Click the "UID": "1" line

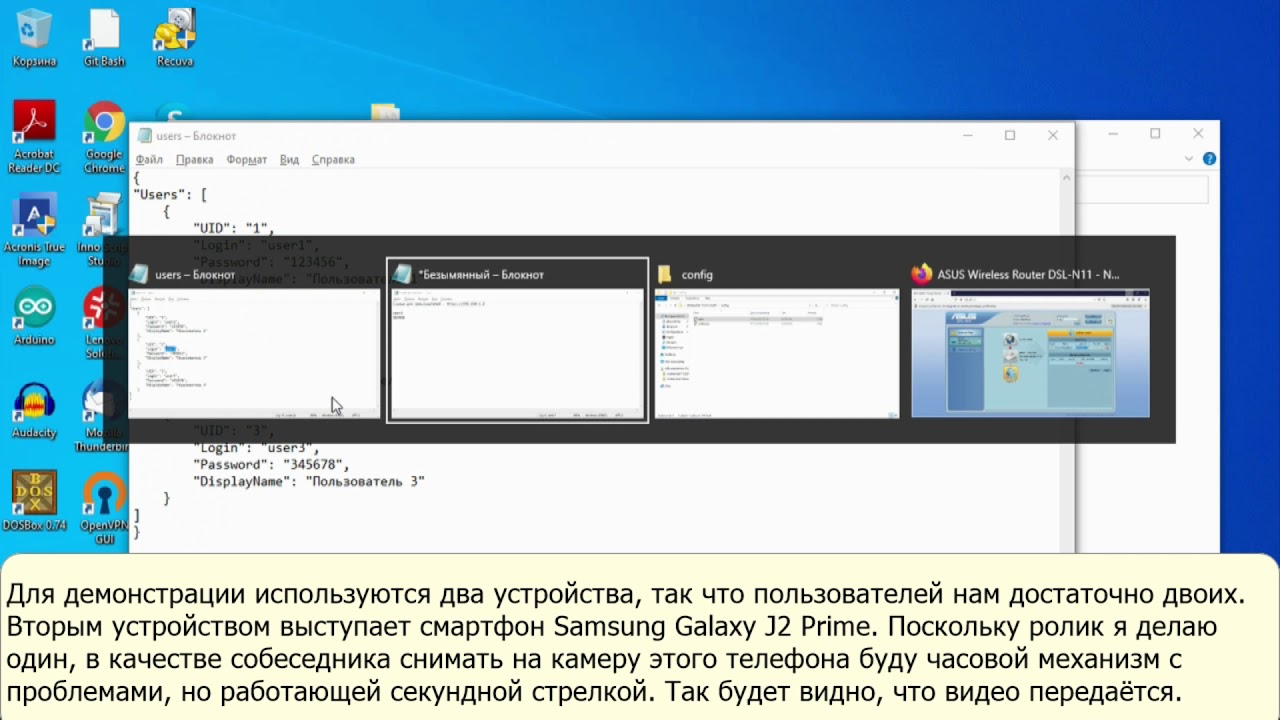[233, 228]
